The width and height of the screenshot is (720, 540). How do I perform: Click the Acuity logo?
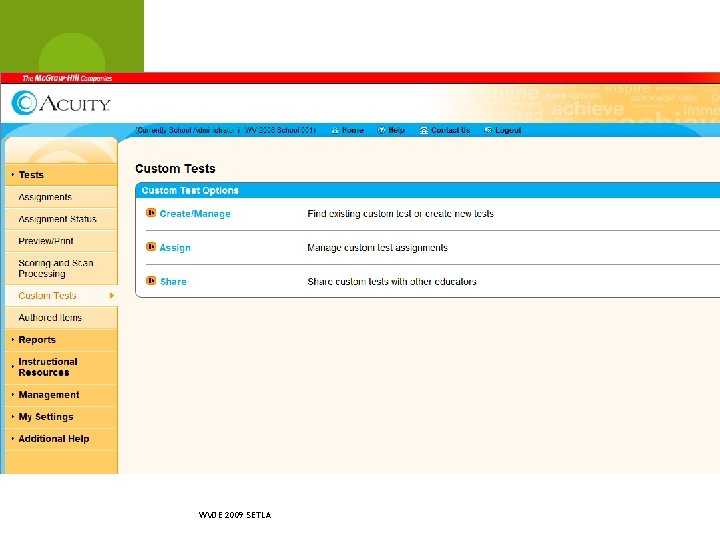tap(61, 103)
